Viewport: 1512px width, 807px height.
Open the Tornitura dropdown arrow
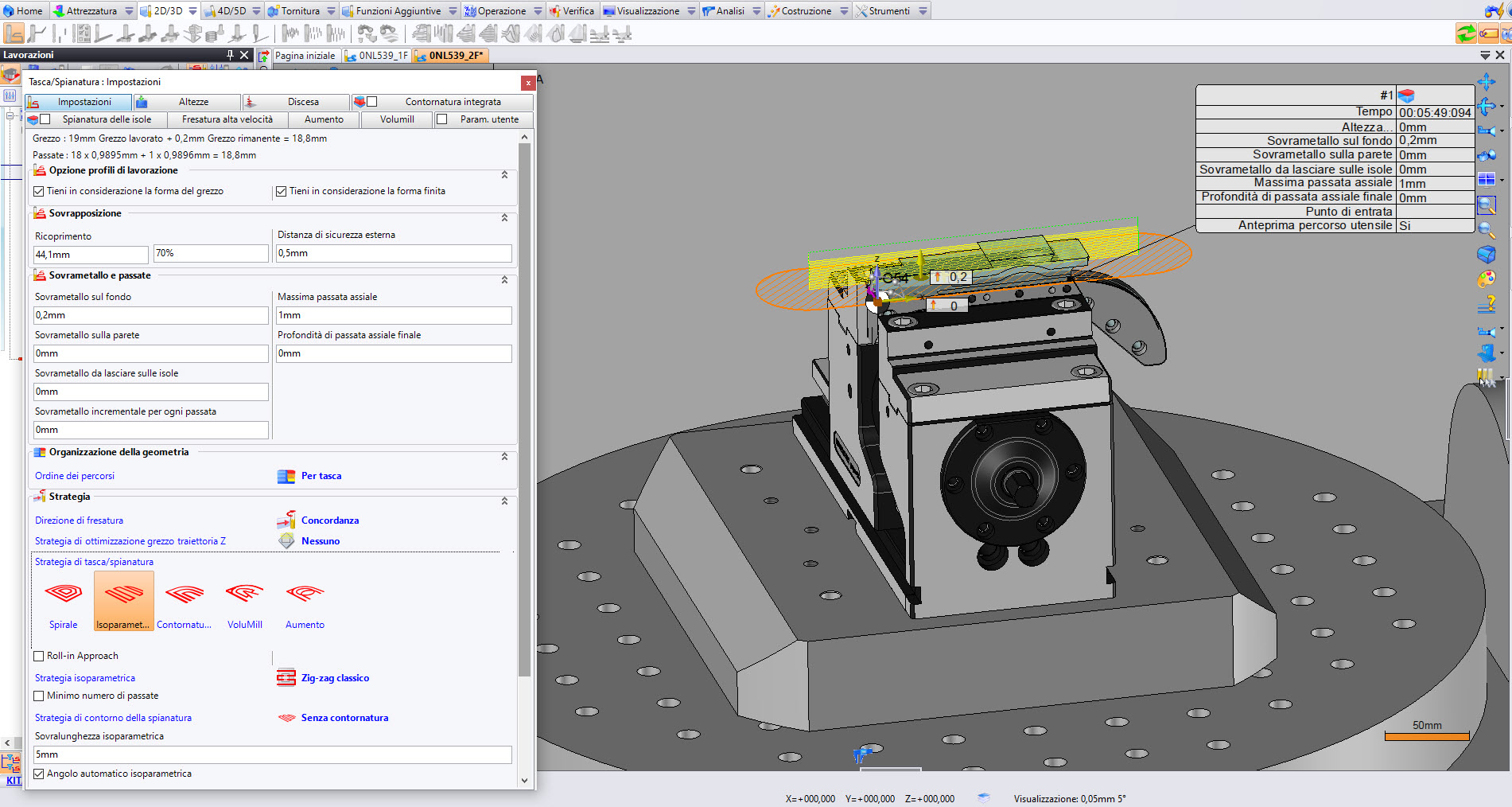click(x=329, y=11)
